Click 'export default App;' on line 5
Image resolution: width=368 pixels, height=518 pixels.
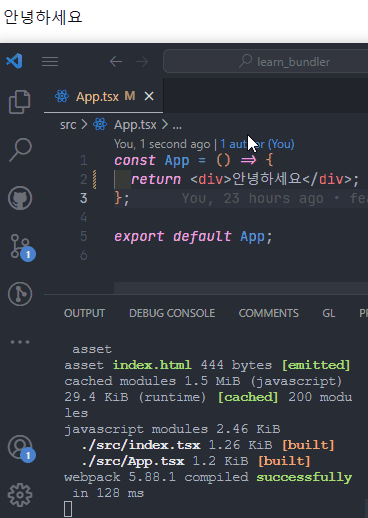point(193,236)
